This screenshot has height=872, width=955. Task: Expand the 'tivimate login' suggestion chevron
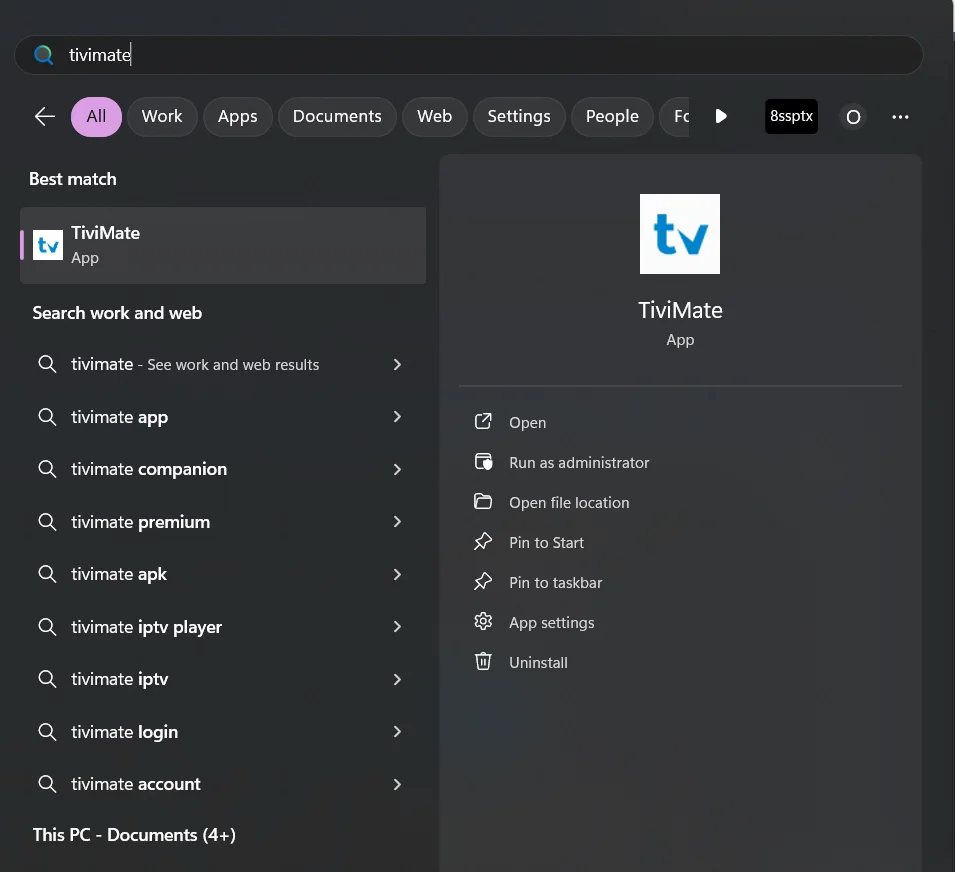(397, 731)
